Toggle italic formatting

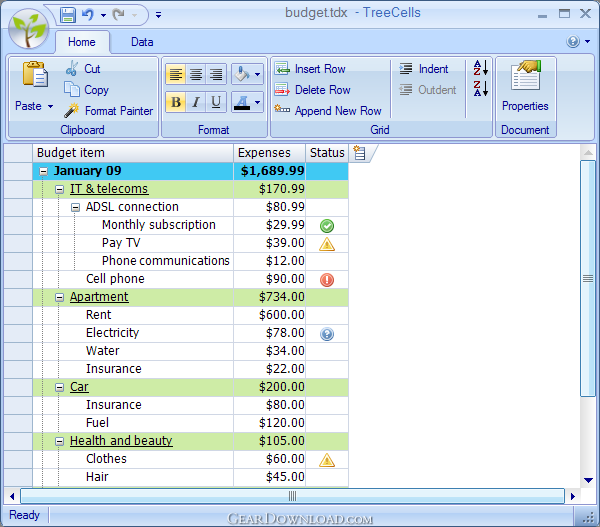click(196, 102)
